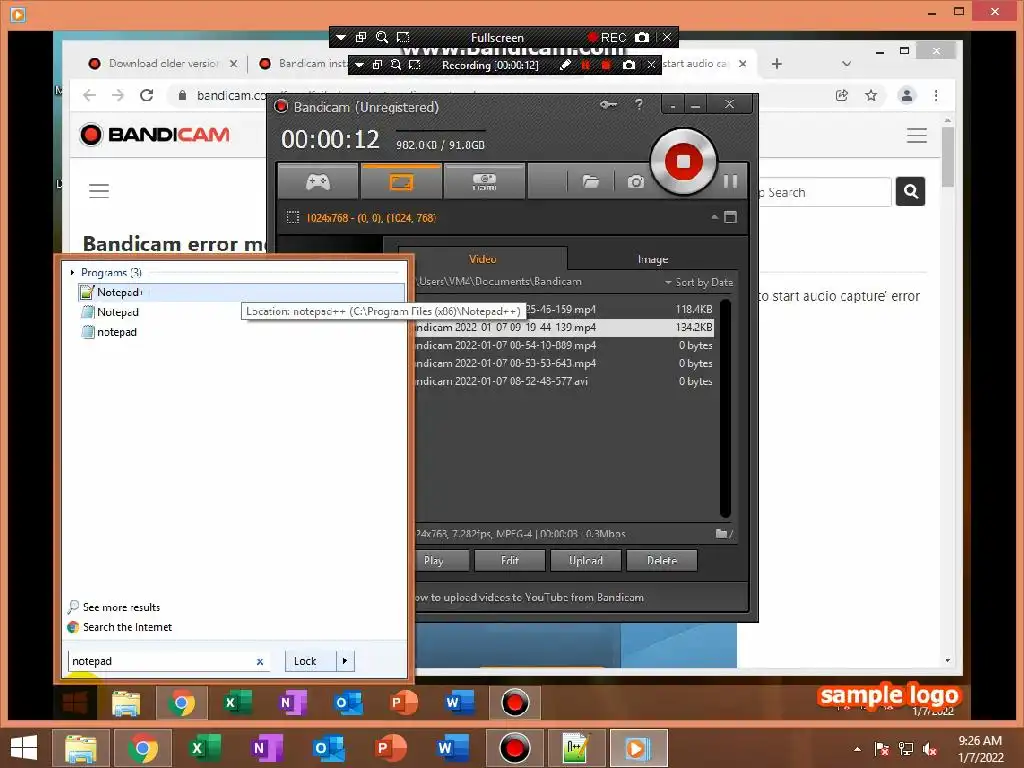Clear the notepad search with x
1024x768 pixels.
260,662
